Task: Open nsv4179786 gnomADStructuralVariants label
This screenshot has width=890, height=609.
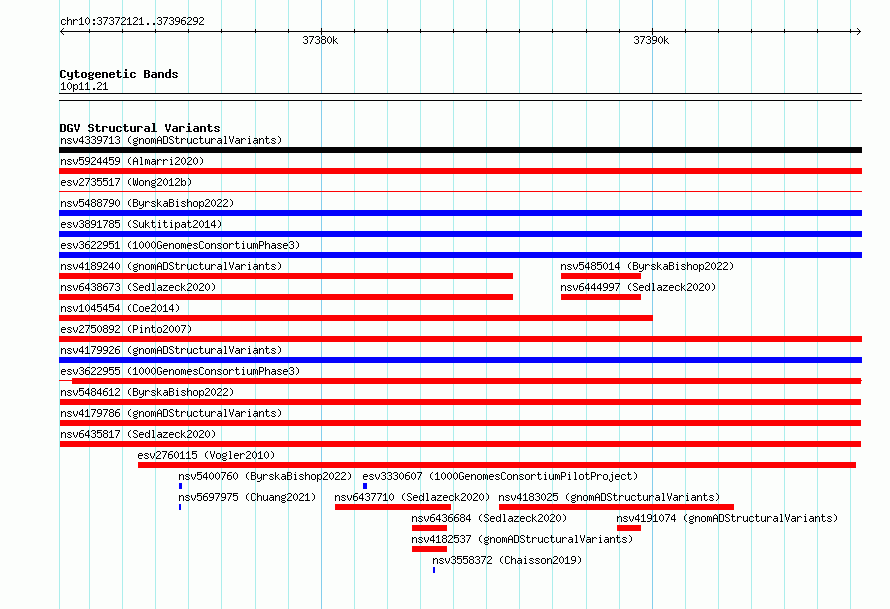Action: click(x=171, y=413)
